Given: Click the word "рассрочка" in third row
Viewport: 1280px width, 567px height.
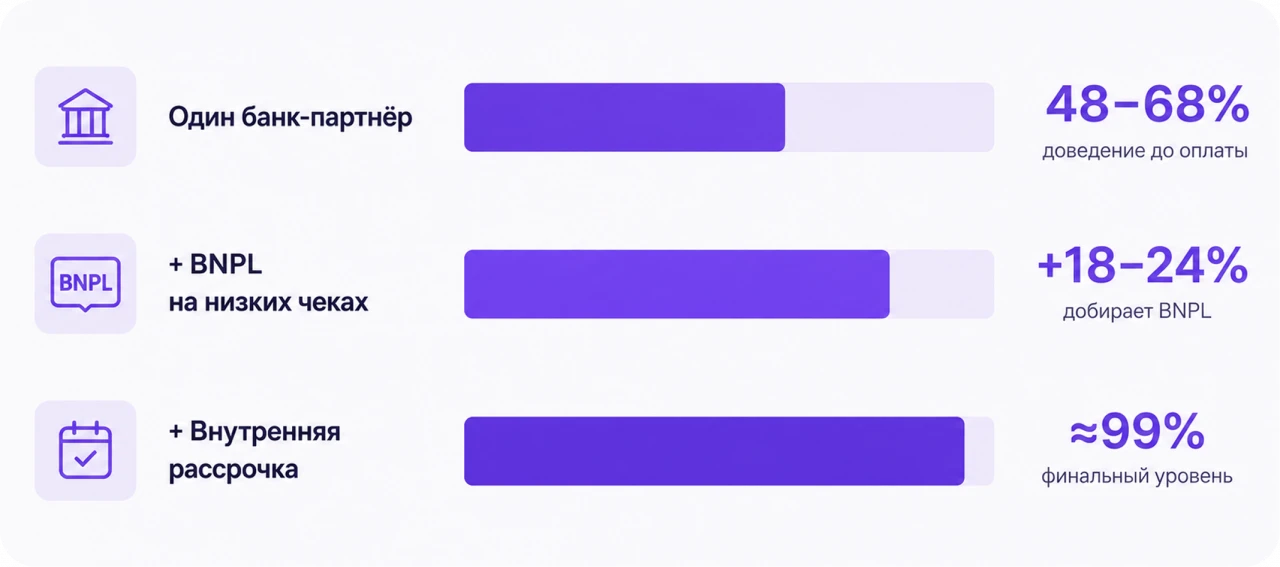Looking at the screenshot, I should tap(233, 469).
